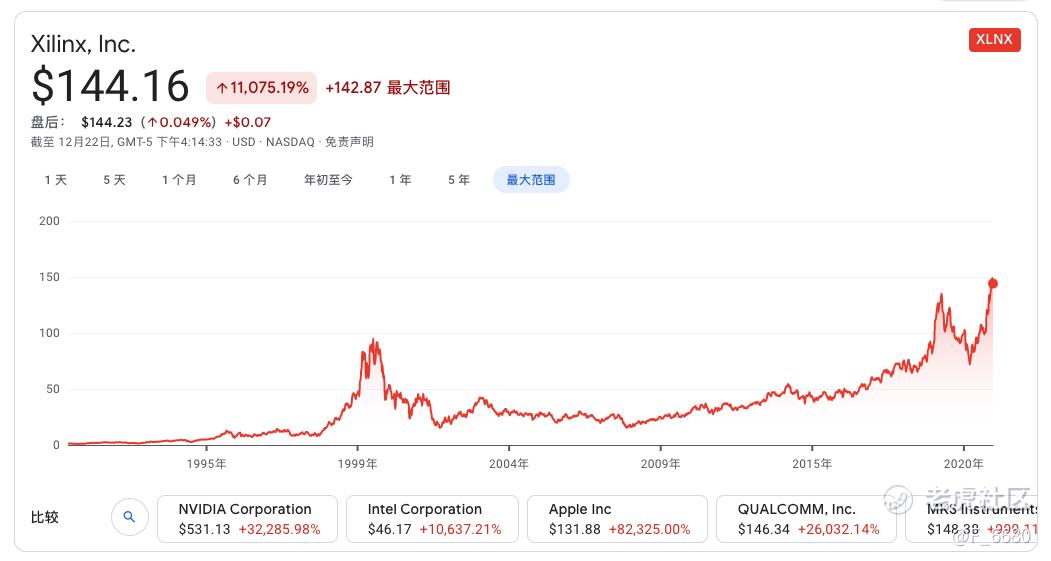The width and height of the screenshot is (1051, 561).
Task: Click the 2009年 axis label
Action: [660, 464]
